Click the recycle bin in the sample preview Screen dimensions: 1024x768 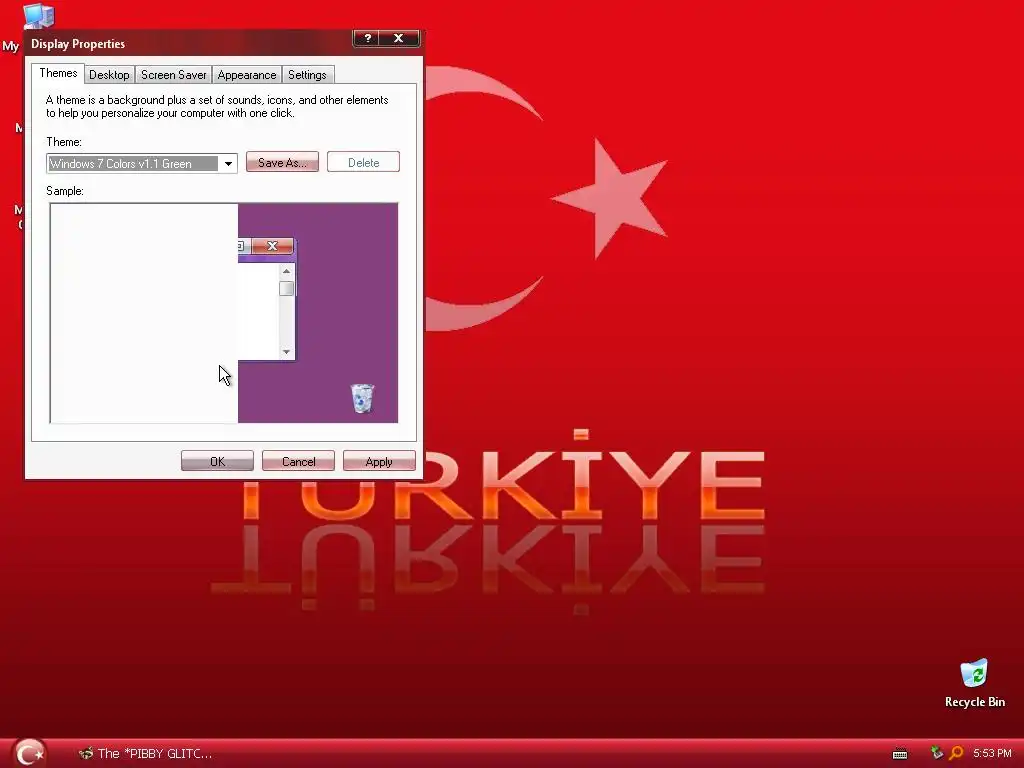click(x=362, y=398)
